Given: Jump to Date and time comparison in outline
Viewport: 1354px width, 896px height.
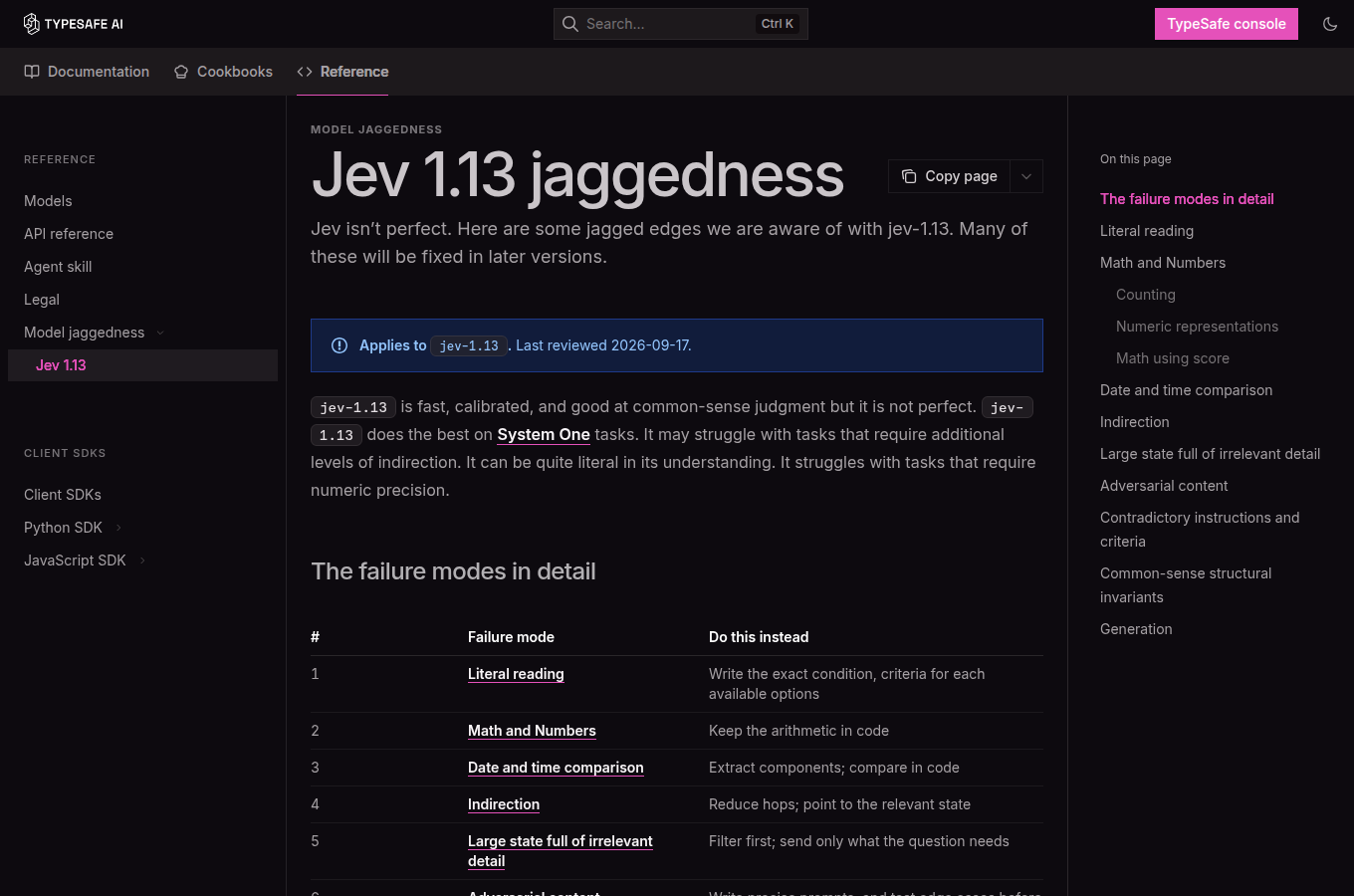Looking at the screenshot, I should coord(1186,390).
